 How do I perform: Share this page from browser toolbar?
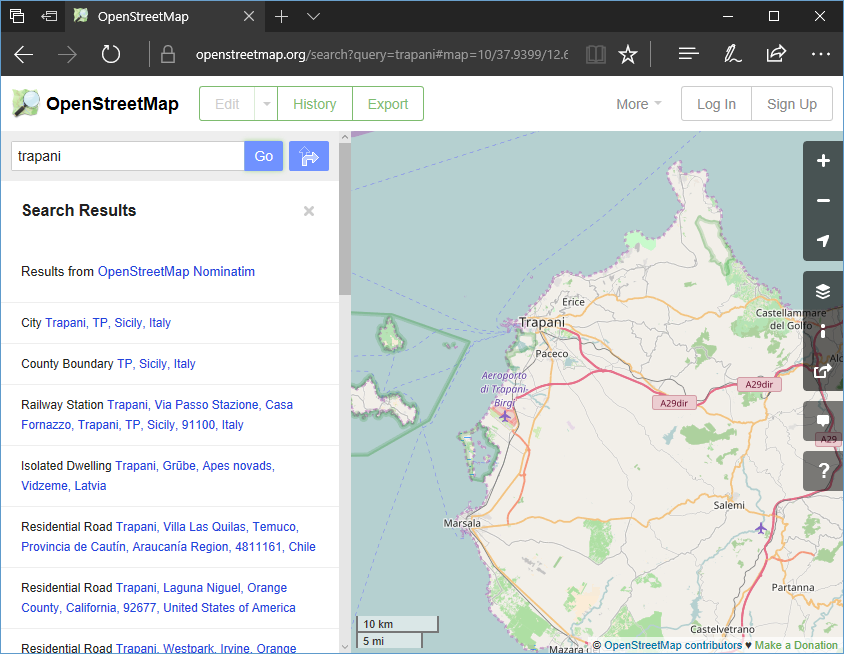point(776,53)
